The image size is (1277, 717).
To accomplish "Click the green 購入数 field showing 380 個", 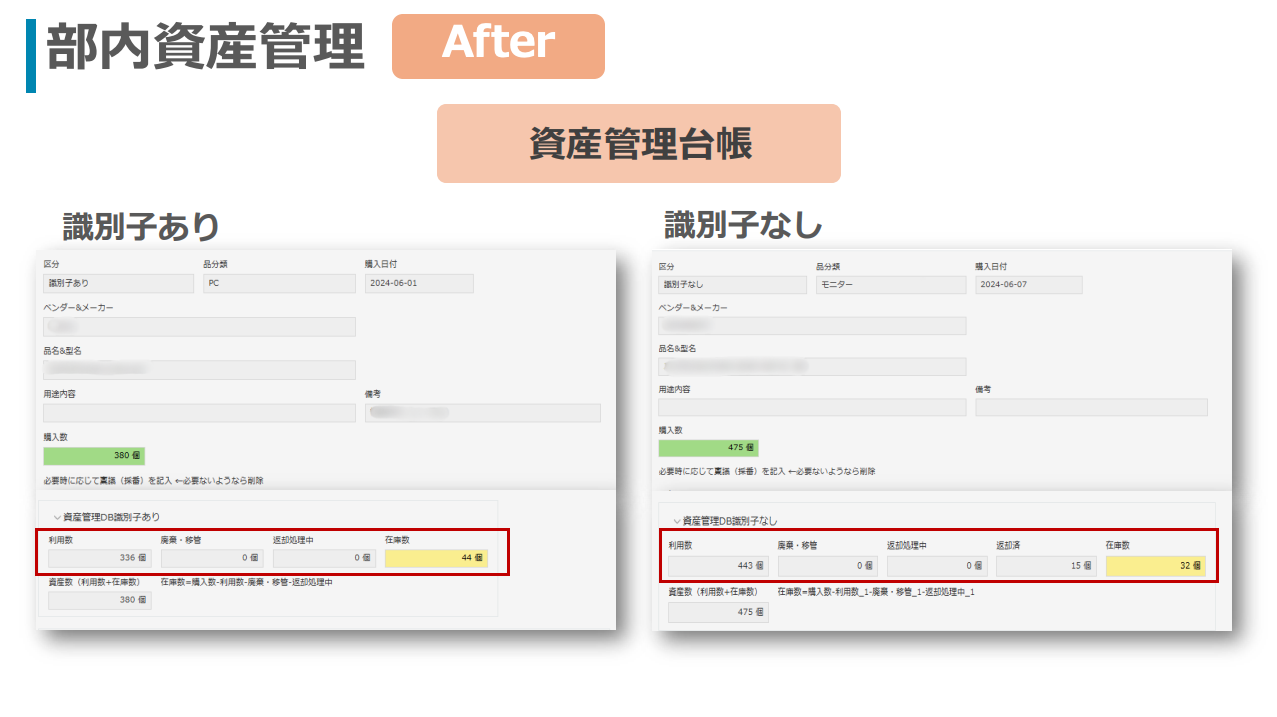I will click(94, 456).
